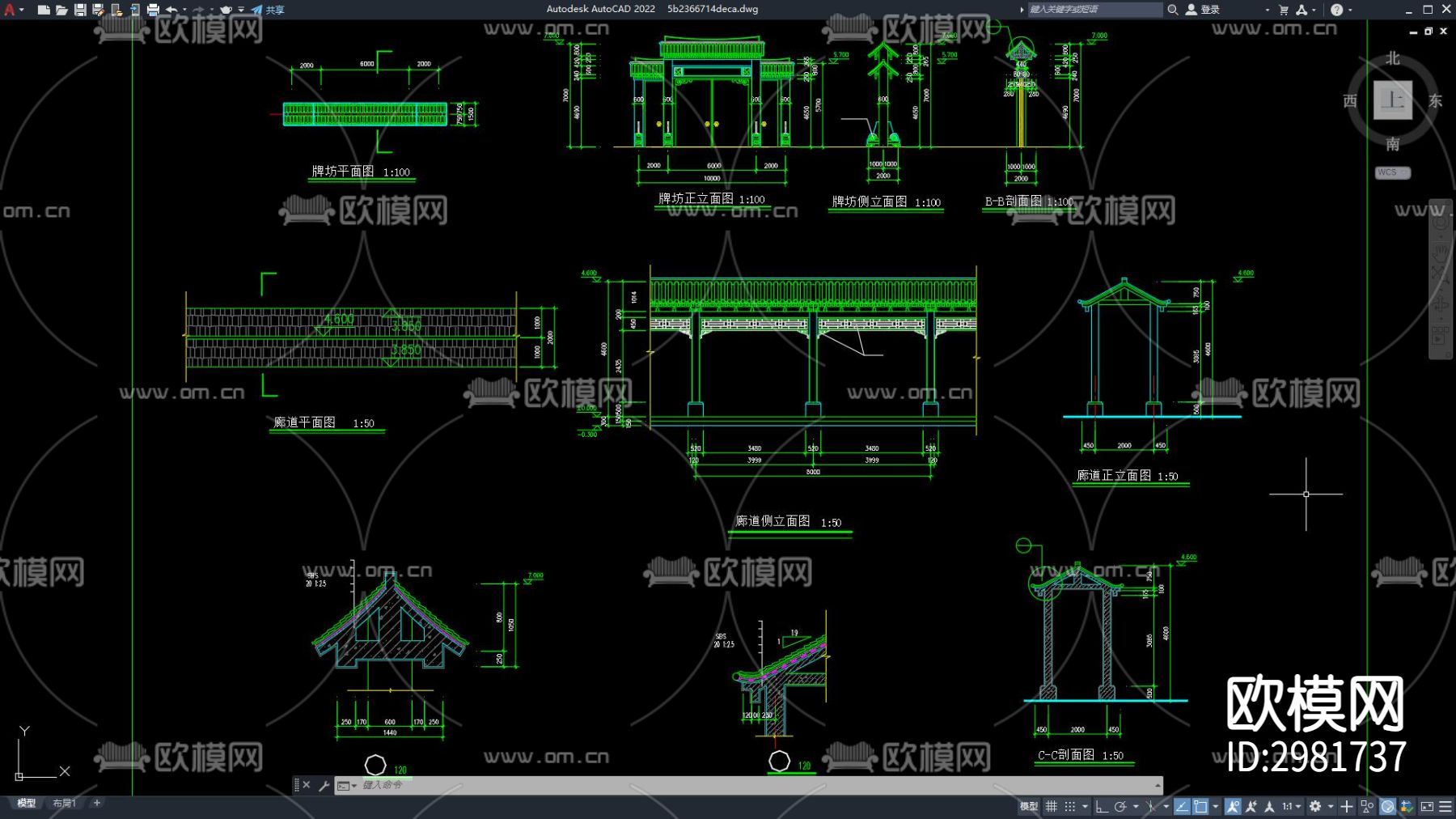
Task: Select the 模型 model tab
Action: click(x=27, y=803)
